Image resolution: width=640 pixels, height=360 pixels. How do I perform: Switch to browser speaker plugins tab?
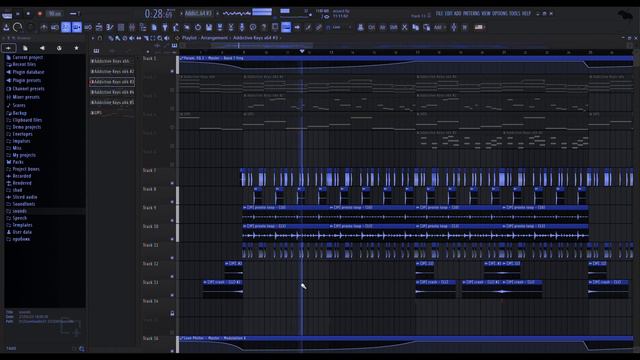[42, 48]
